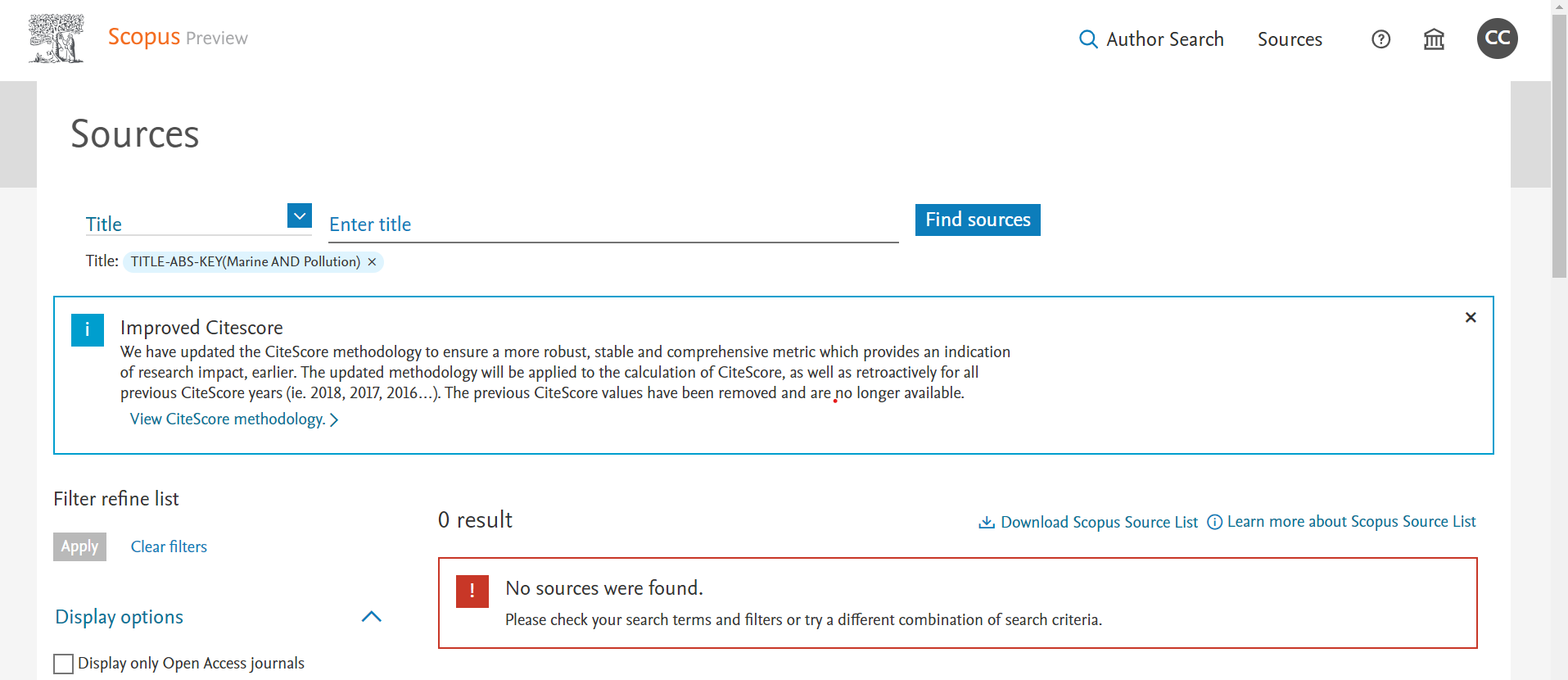Click the Author Search magnifier icon

[1087, 39]
